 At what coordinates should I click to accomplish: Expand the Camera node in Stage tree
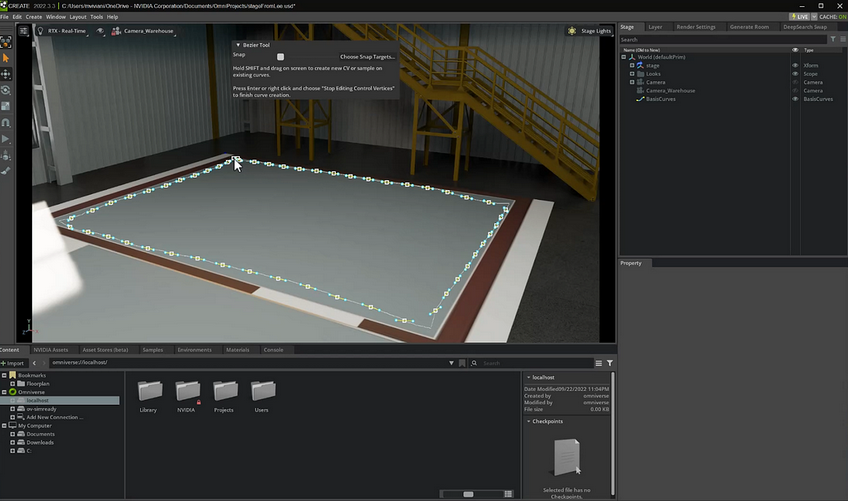(x=632, y=82)
